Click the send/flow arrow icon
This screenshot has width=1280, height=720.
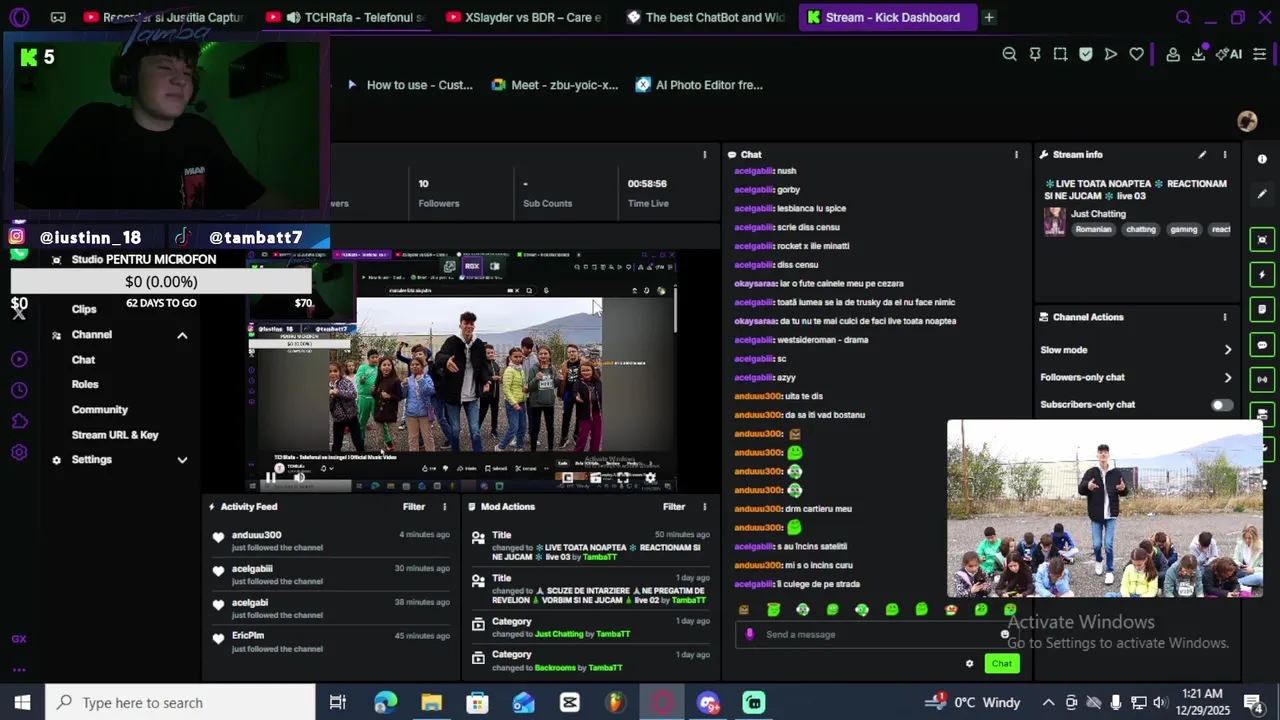[1111, 54]
